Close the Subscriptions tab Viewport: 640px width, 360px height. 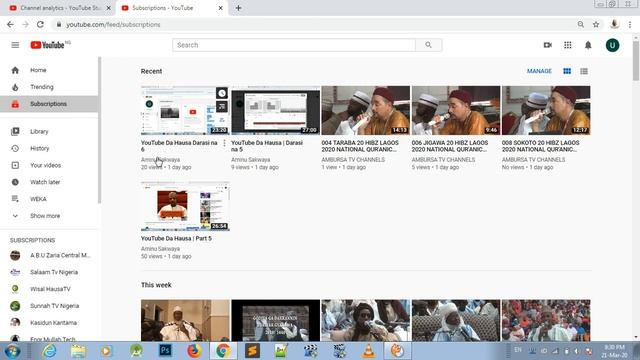[220, 8]
